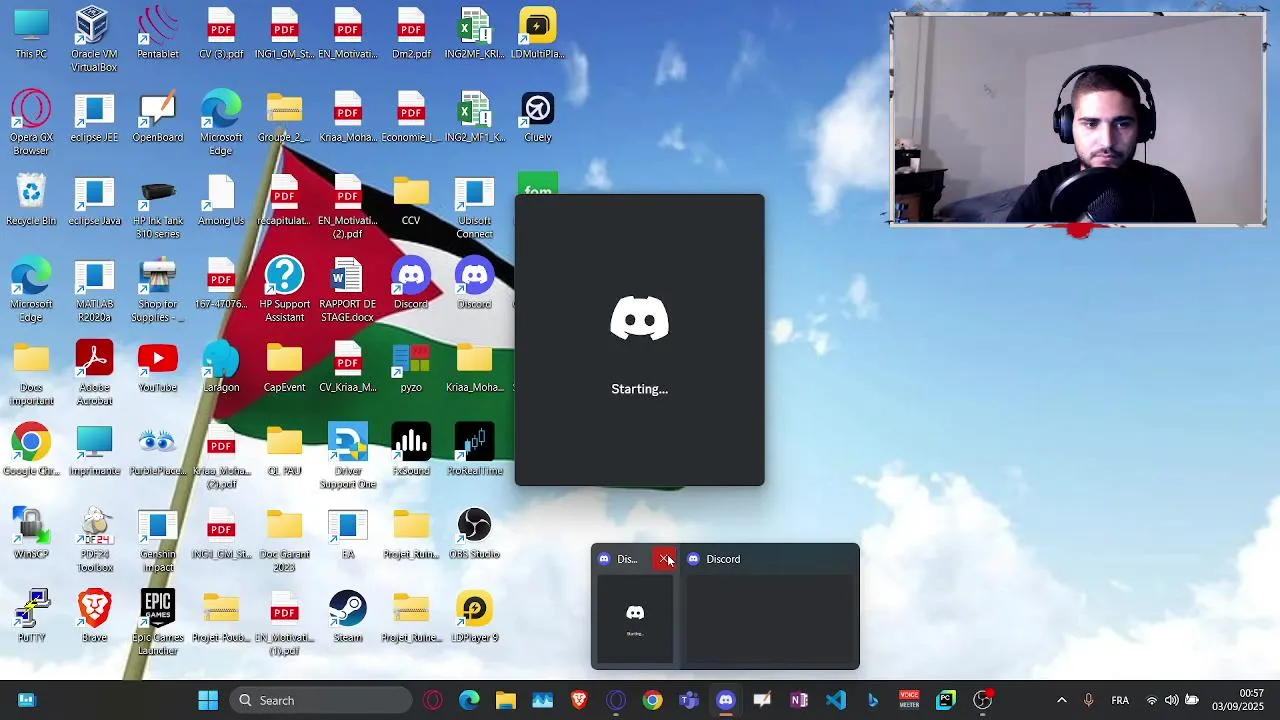Select the FxSound desktop shortcut
Screen dimensions: 1280x720
pos(411,450)
